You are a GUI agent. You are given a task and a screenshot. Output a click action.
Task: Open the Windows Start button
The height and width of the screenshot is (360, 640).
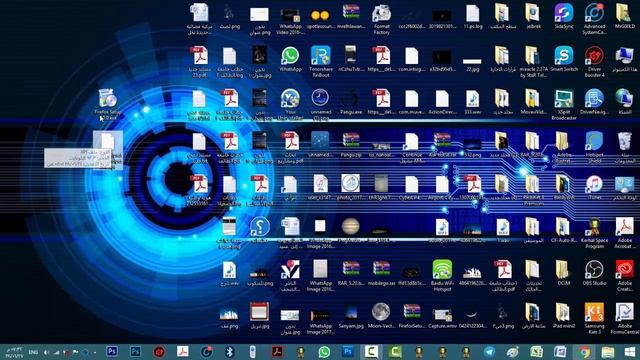[631, 352]
